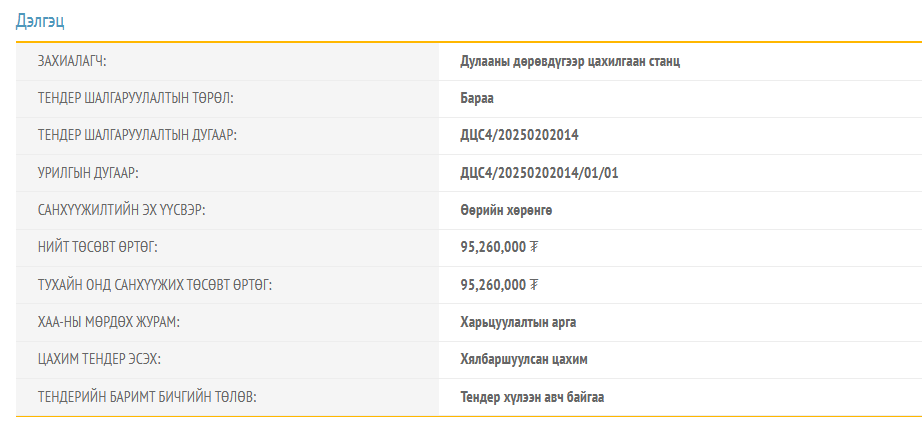Click the Харьцуулалтын арга value
The width and height of the screenshot is (922, 437).
pyautogui.click(x=518, y=322)
